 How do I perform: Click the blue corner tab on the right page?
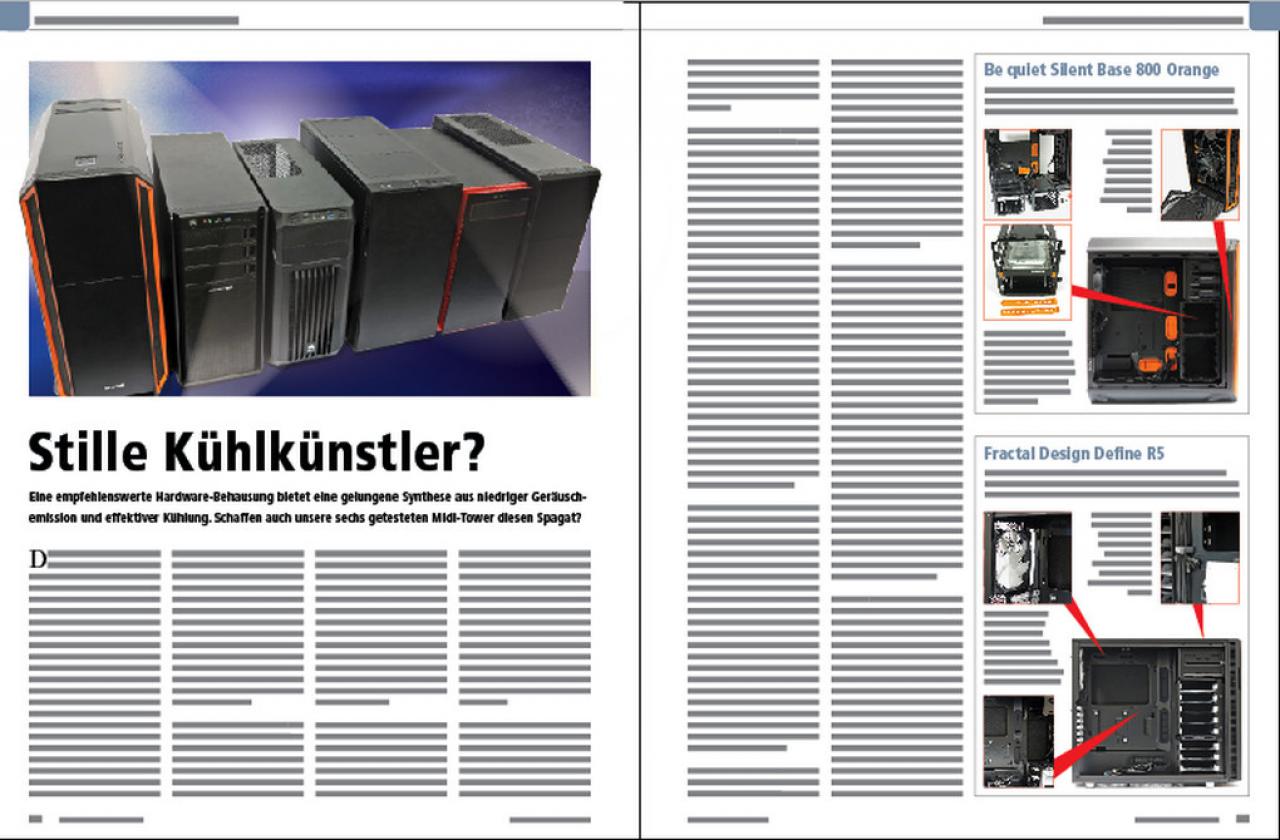tap(1264, 16)
